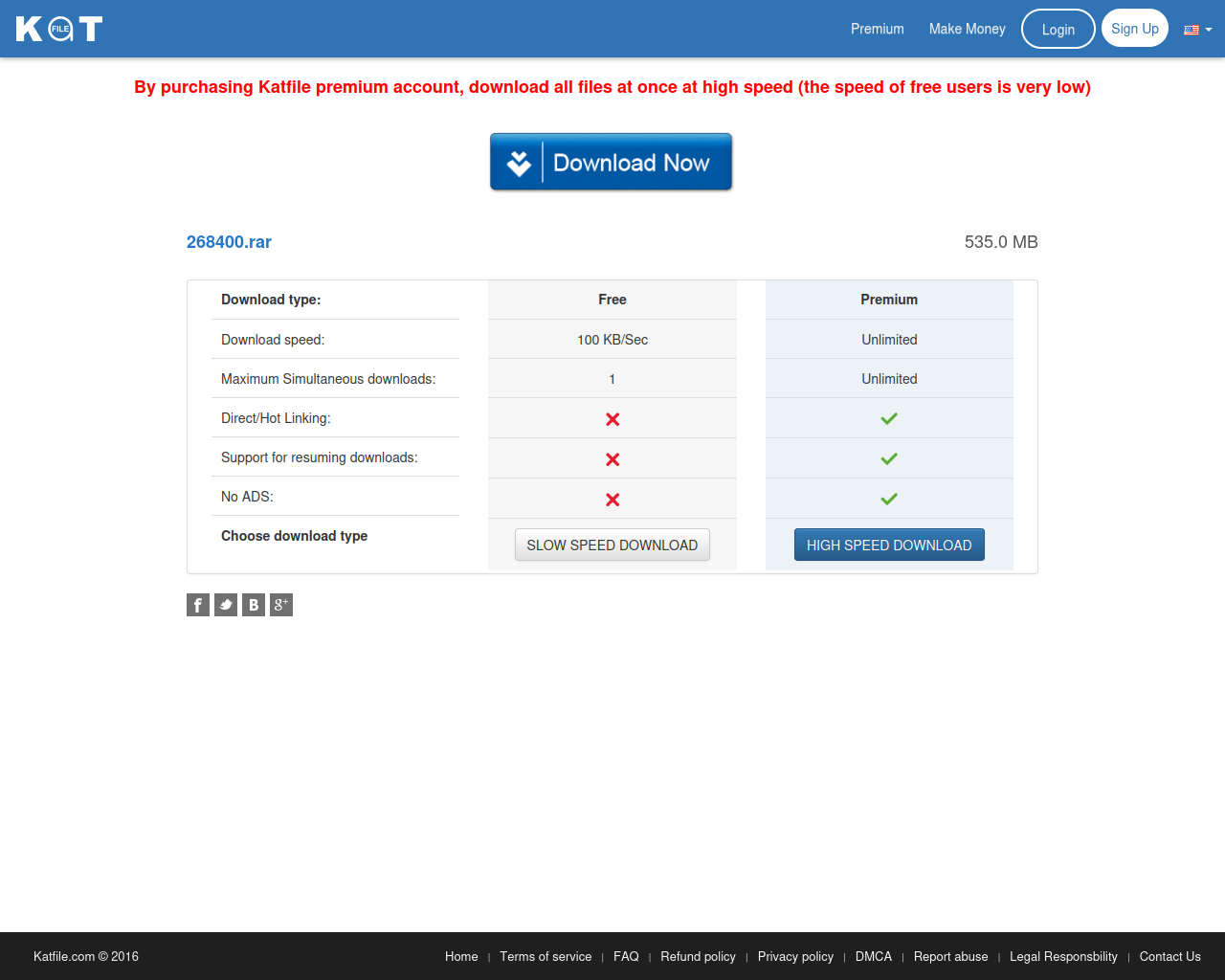This screenshot has width=1225, height=980.
Task: Click the red X for No ADS
Action: [x=612, y=500]
